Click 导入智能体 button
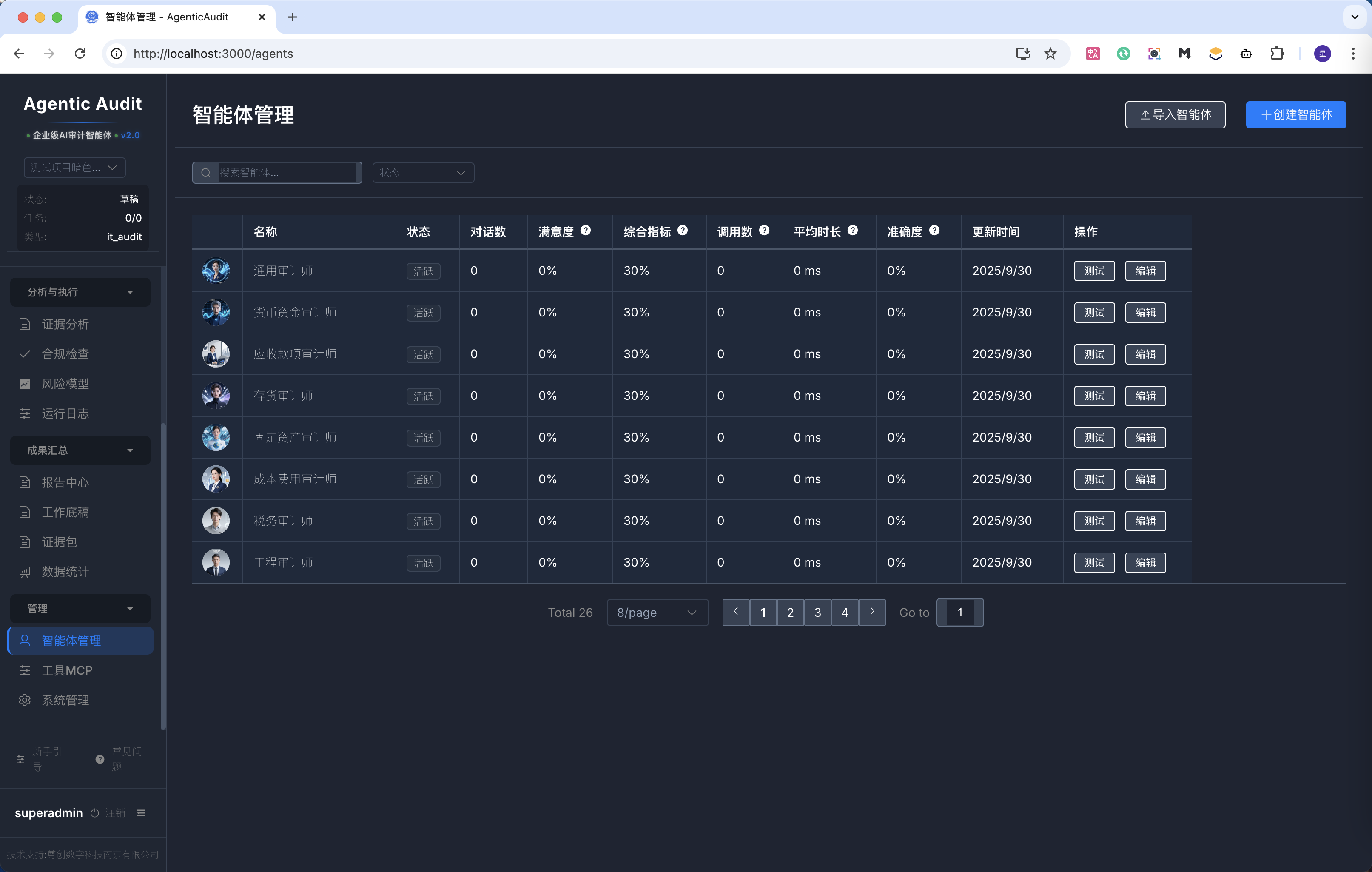This screenshot has width=1372, height=872. [x=1175, y=114]
